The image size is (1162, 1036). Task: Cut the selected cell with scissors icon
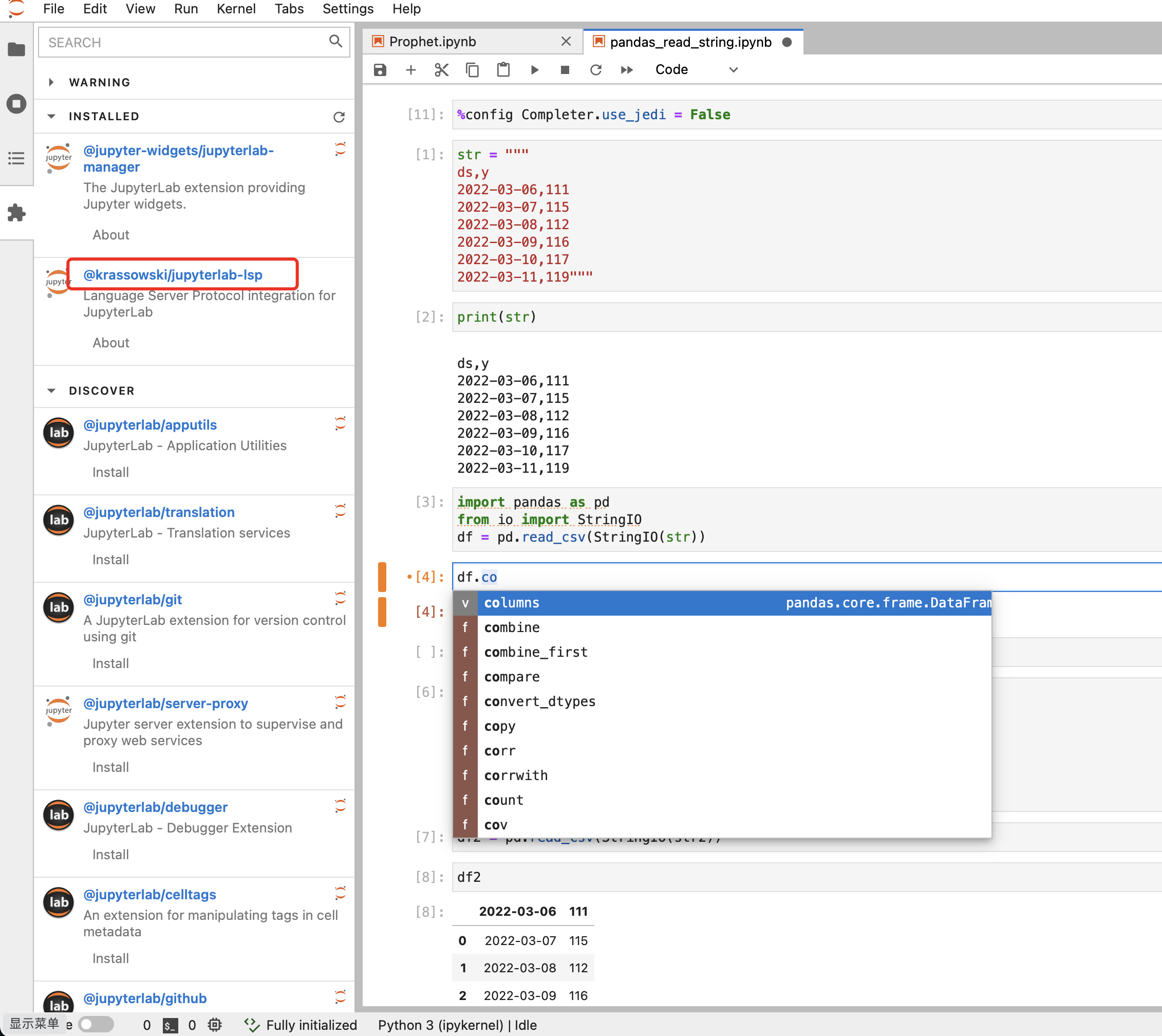click(x=441, y=69)
